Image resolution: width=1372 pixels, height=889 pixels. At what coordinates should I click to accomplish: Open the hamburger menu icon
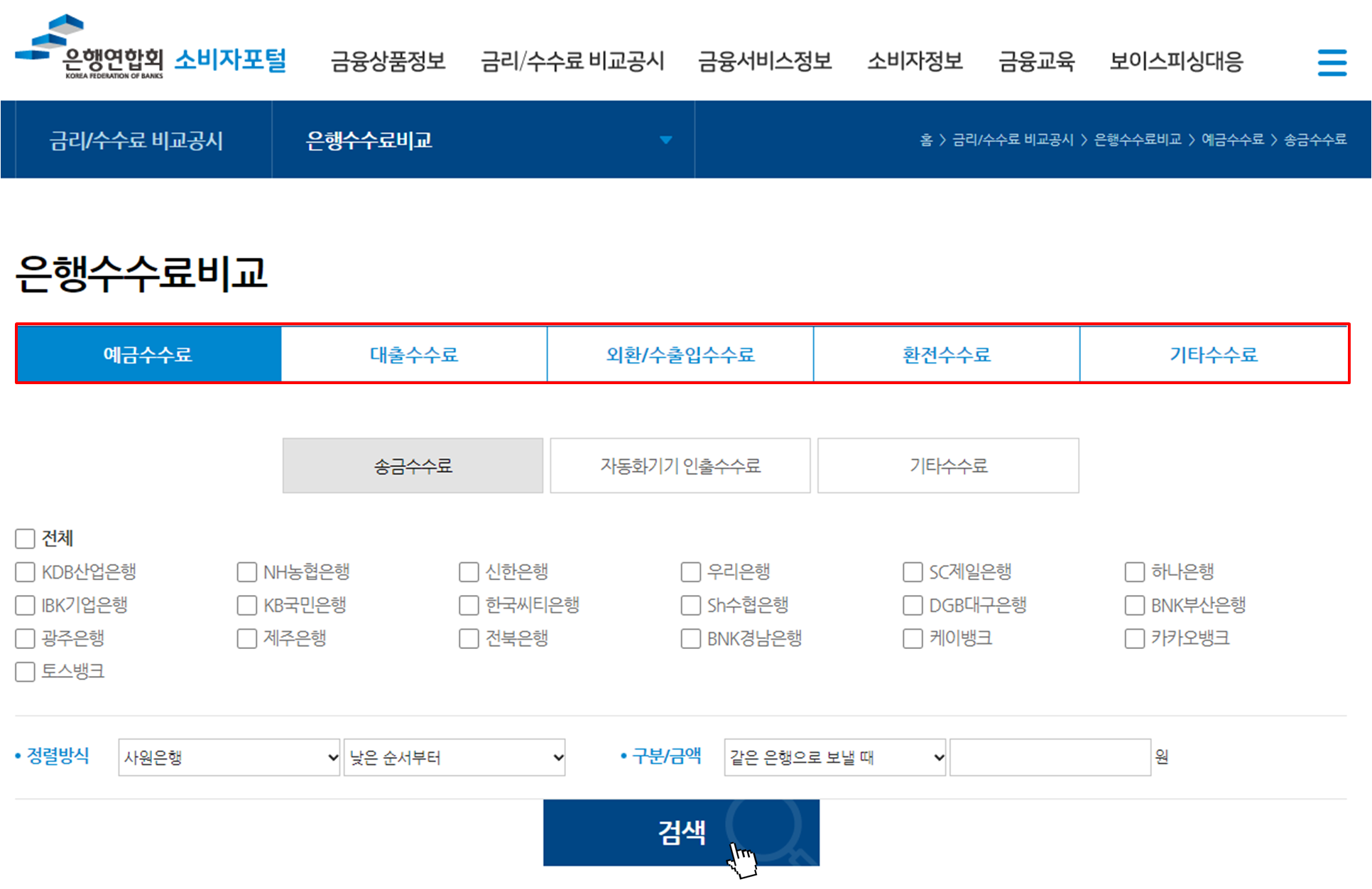1332,62
